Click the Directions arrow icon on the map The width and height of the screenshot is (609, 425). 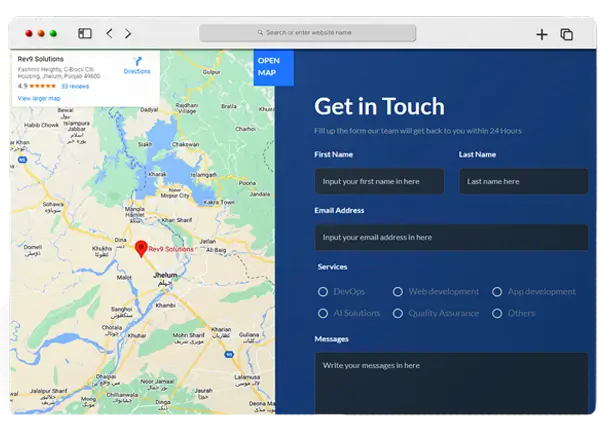coord(137,61)
